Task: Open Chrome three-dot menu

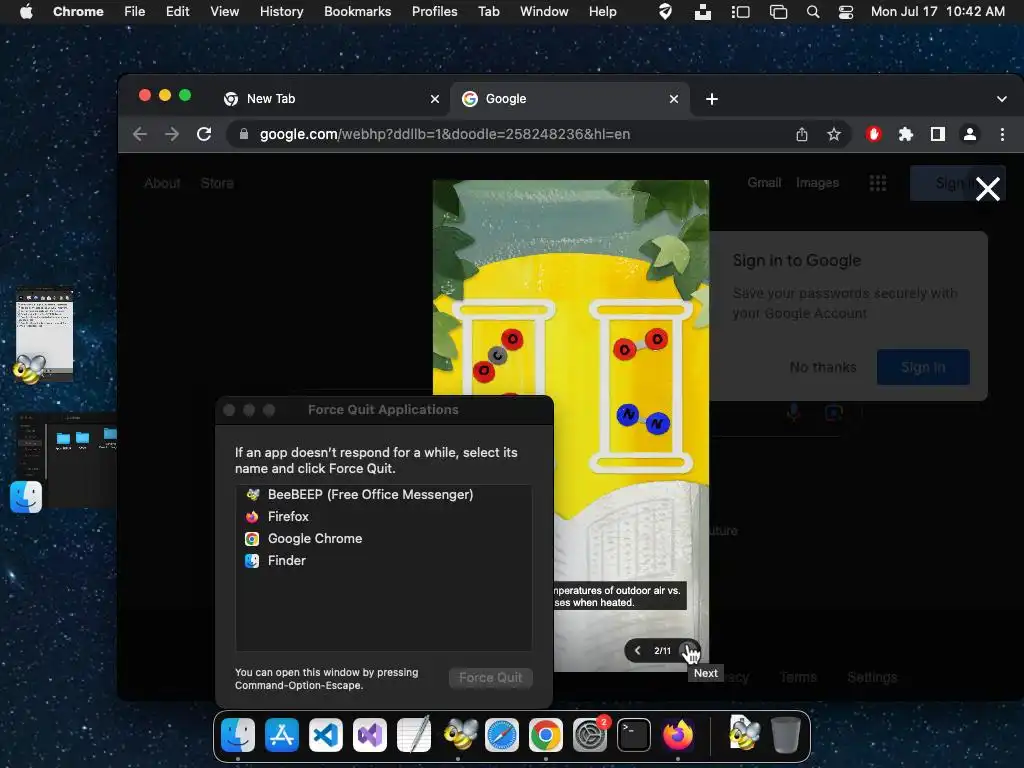Action: pos(1002,134)
